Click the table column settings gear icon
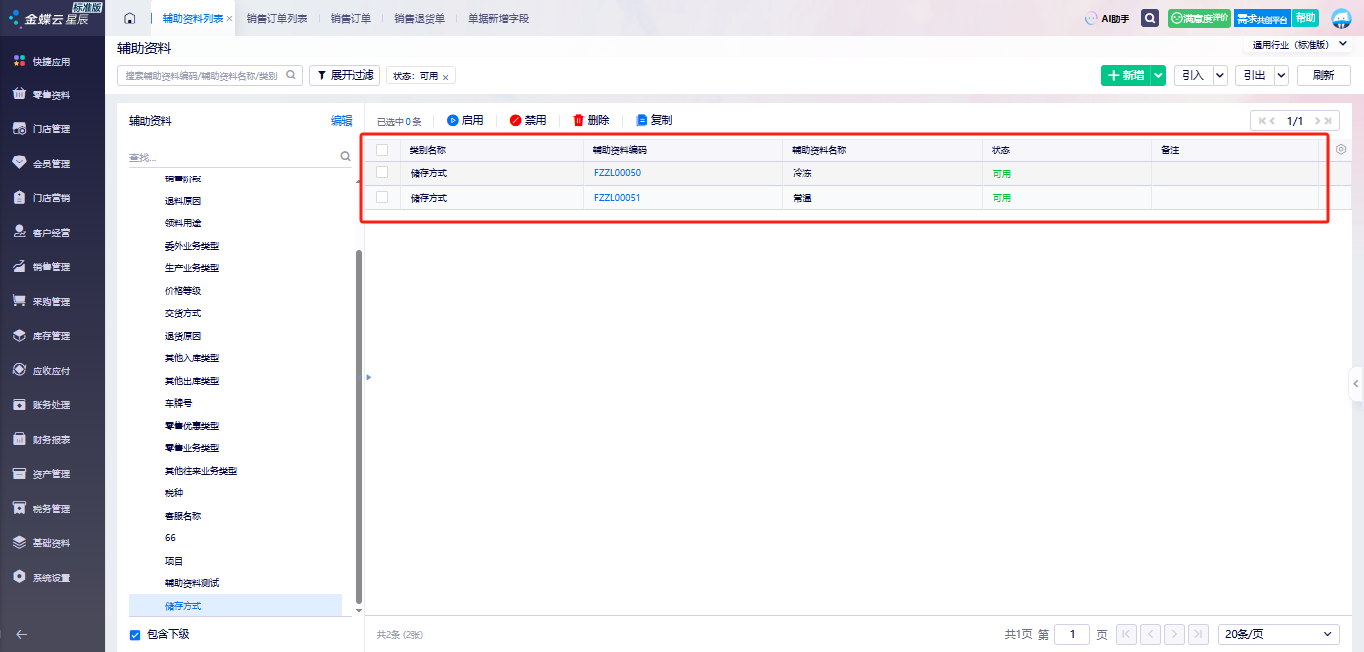Viewport: 1364px width, 652px height. click(1341, 150)
